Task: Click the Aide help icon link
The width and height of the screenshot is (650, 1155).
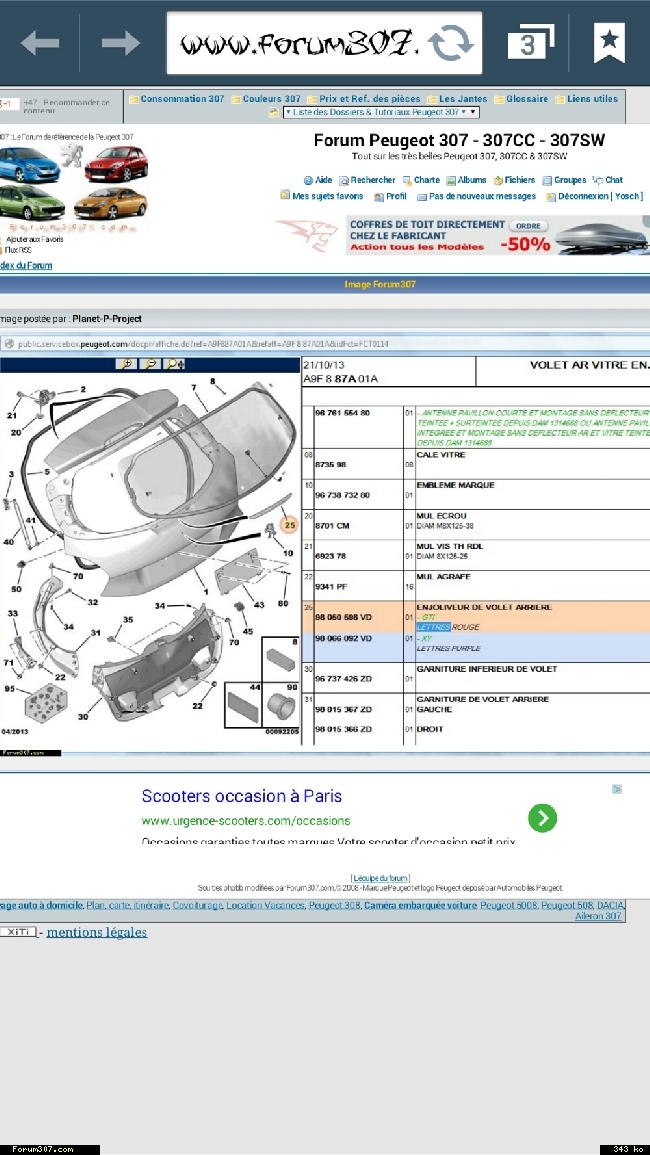Action: pyautogui.click(x=318, y=180)
